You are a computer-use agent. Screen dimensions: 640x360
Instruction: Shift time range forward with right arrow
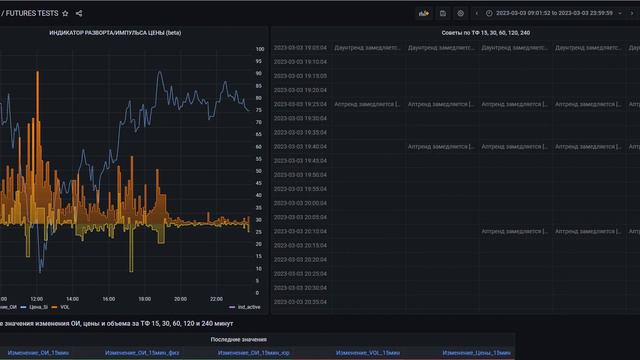[x=632, y=13]
